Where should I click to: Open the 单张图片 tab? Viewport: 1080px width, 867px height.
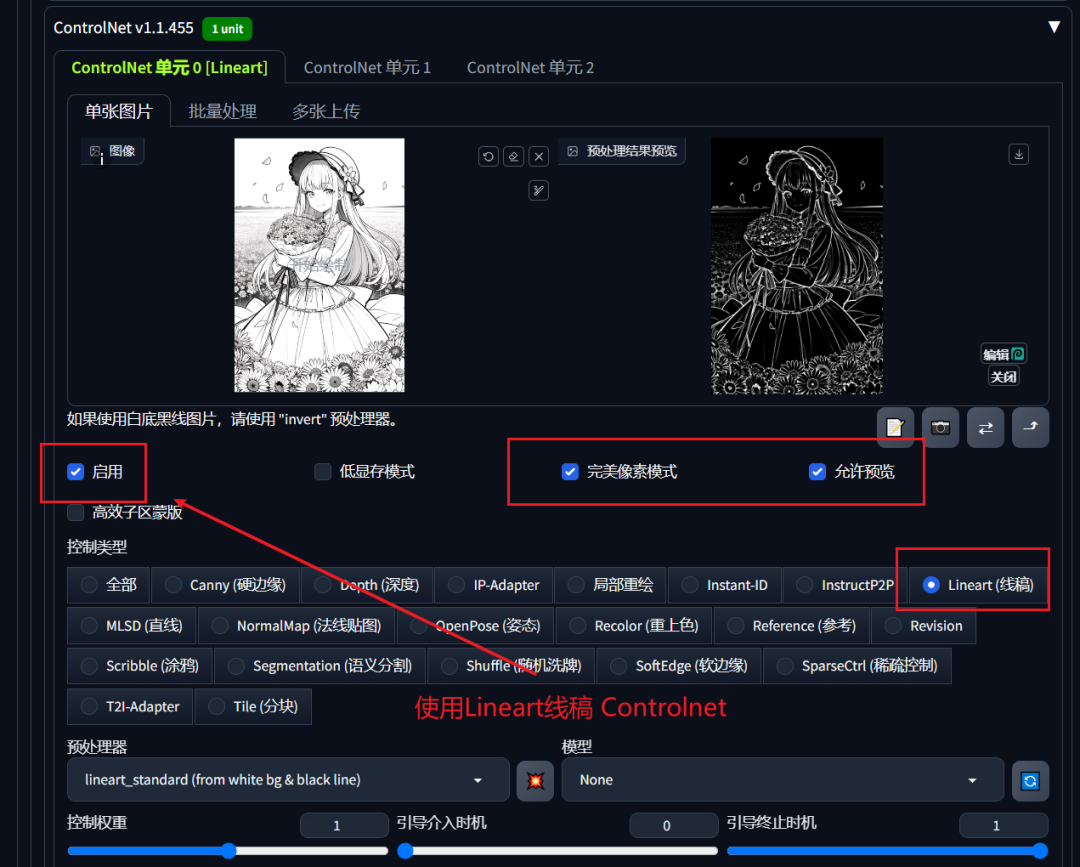coord(118,111)
